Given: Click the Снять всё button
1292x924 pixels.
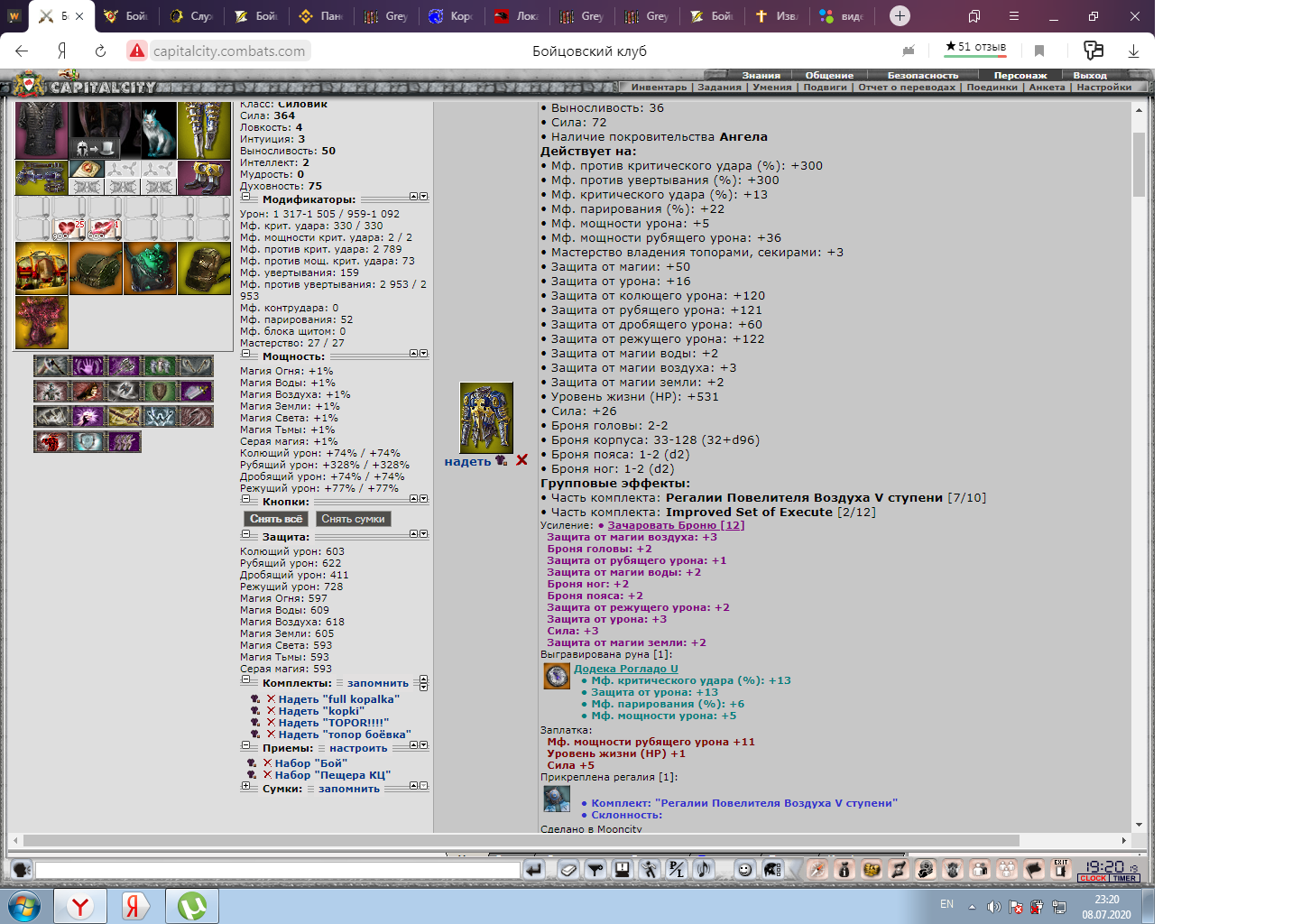Looking at the screenshot, I should click(x=276, y=519).
